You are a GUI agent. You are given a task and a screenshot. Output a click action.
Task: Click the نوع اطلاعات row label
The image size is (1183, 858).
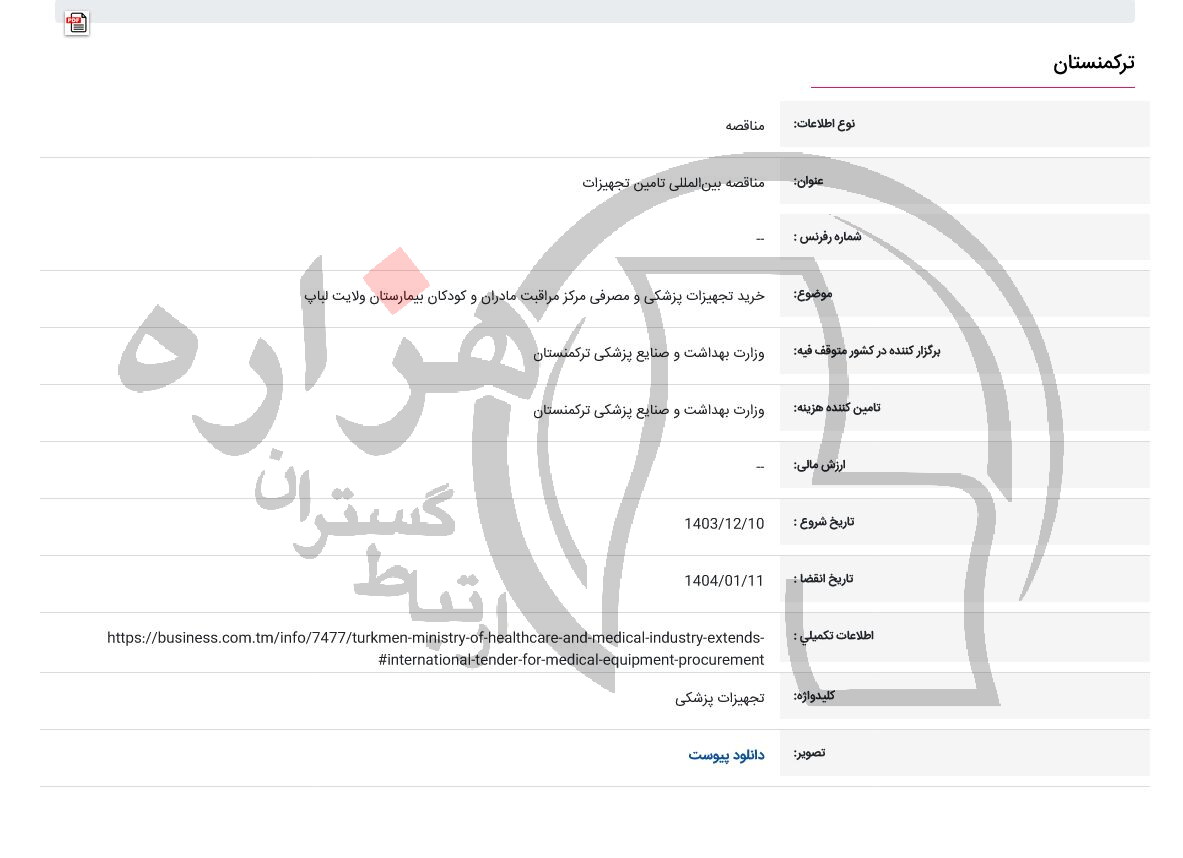[824, 124]
